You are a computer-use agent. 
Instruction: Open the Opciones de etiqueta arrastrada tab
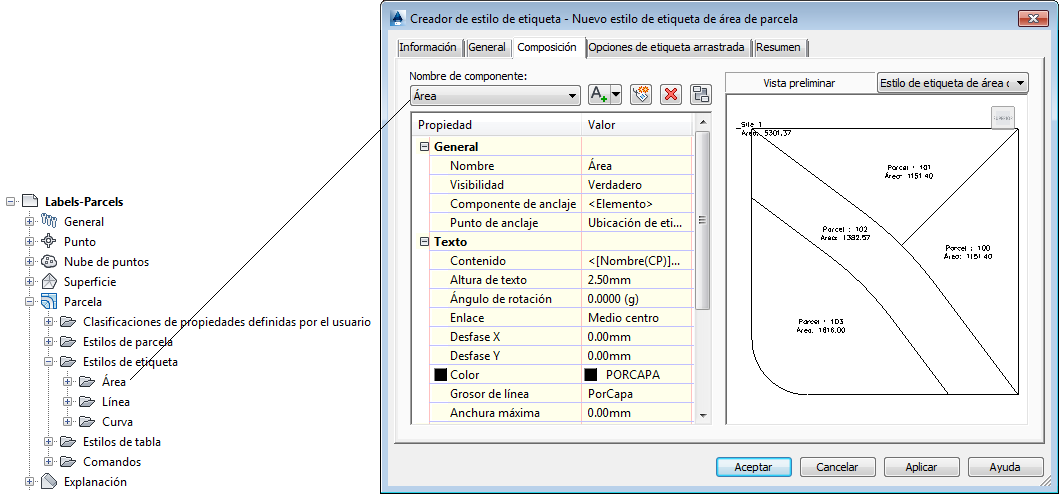[x=667, y=47]
